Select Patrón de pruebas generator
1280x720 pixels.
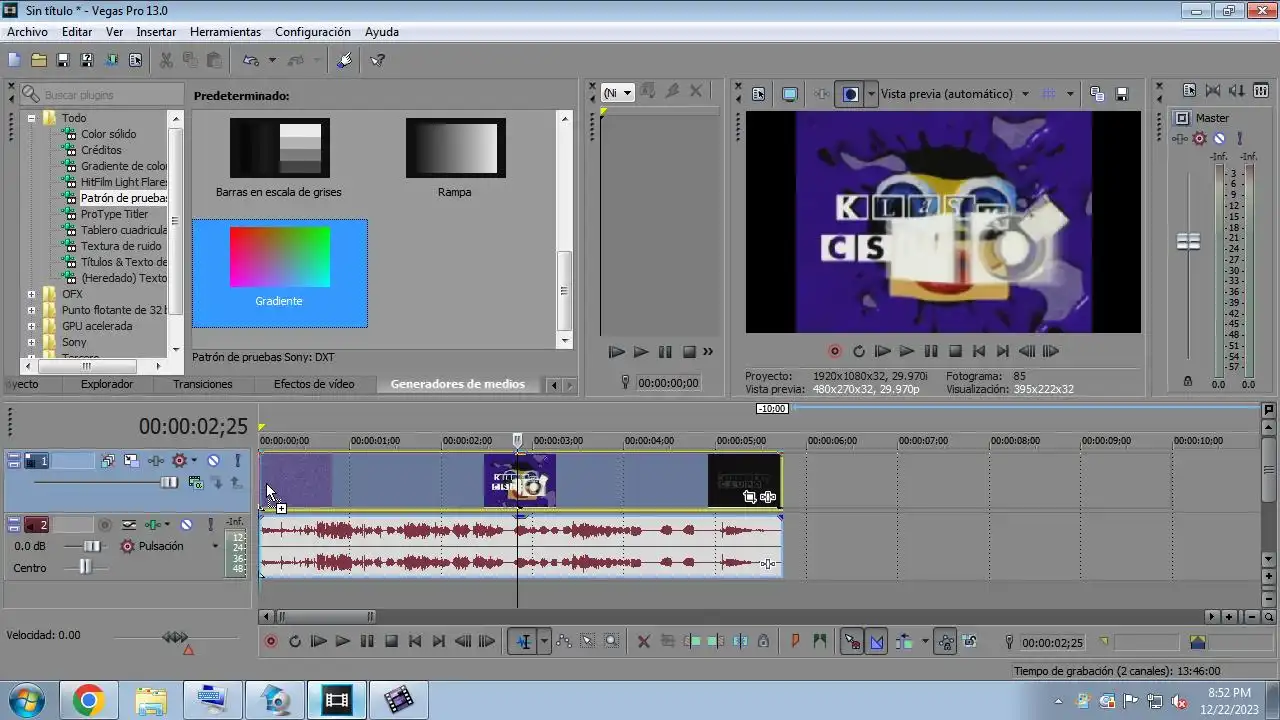[124, 198]
